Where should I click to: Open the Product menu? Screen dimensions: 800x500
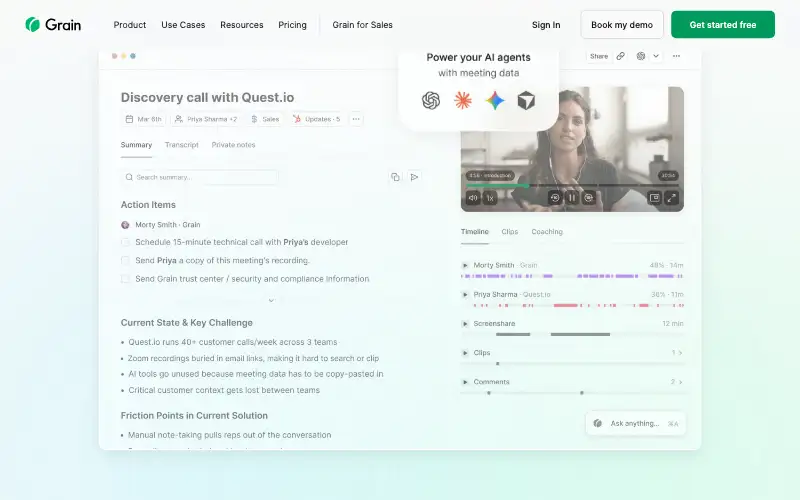130,24
